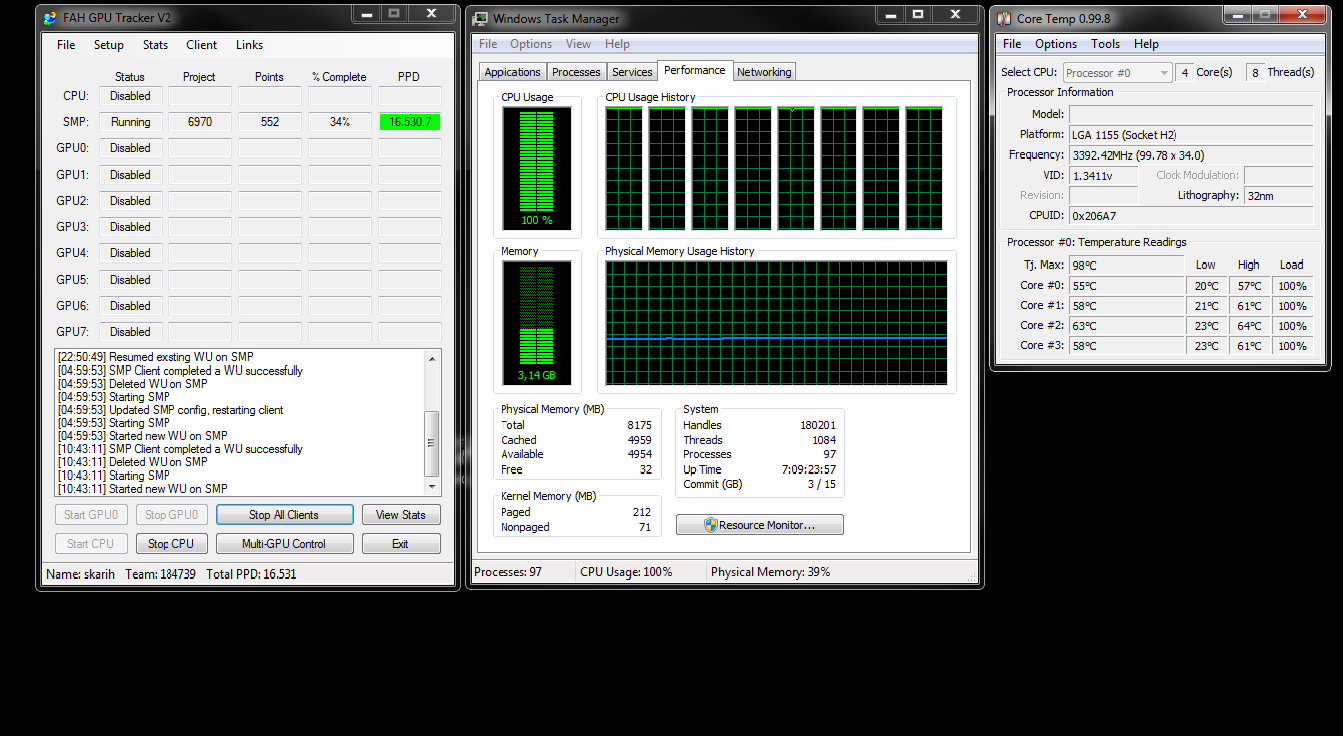
Task: Open the Stats menu in FAH Tracker
Action: click(x=155, y=45)
